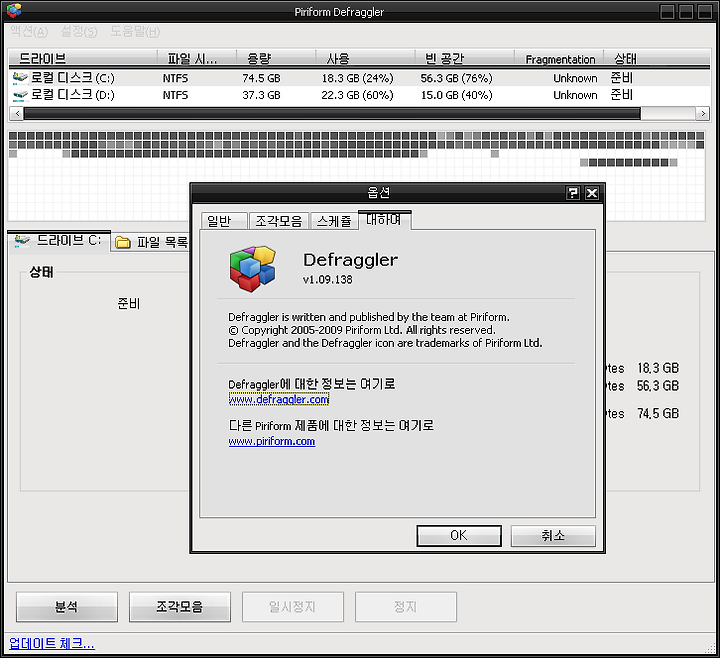The height and width of the screenshot is (658, 720).
Task: Click the drive list's right scroll arrow
Action: pyautogui.click(x=703, y=113)
